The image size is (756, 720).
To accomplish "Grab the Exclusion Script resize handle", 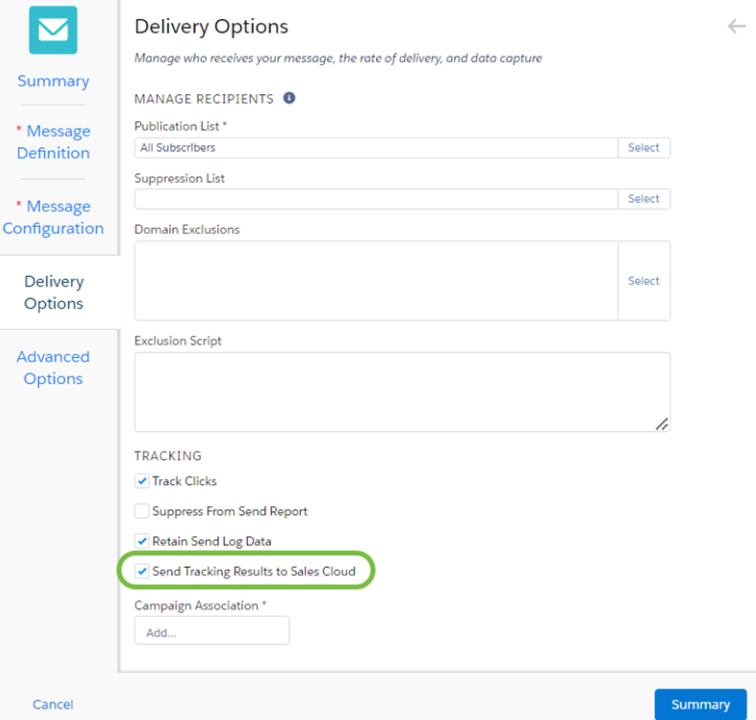I will pos(662,424).
